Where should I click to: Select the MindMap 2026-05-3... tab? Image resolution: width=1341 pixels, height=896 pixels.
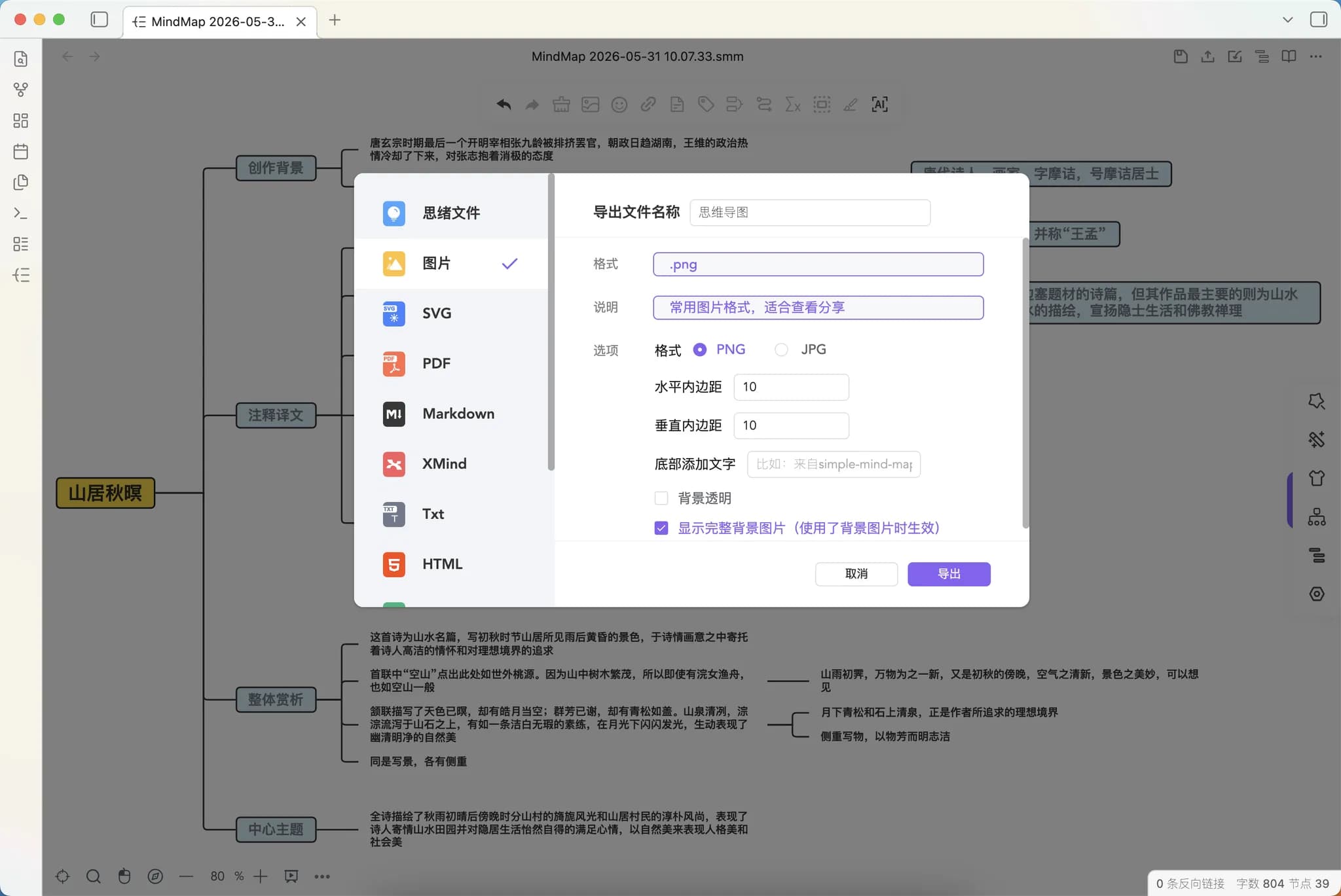pyautogui.click(x=220, y=22)
